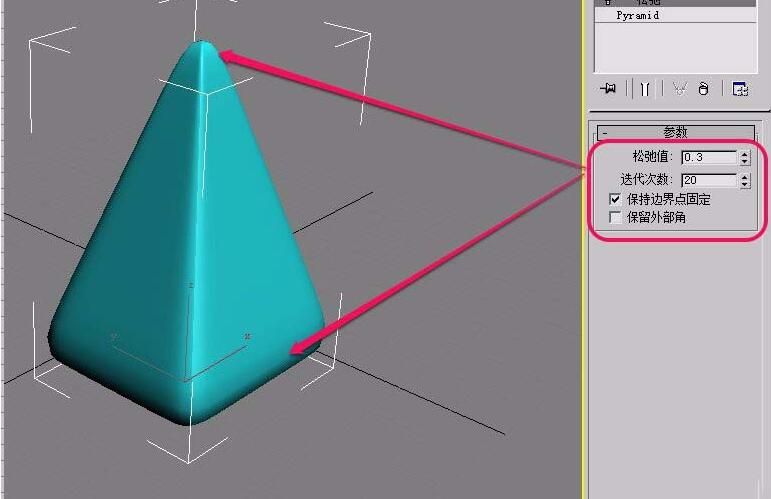This screenshot has width=771, height=499.
Task: Adjust the 迭代次数 spinner arrows
Action: coord(744,180)
